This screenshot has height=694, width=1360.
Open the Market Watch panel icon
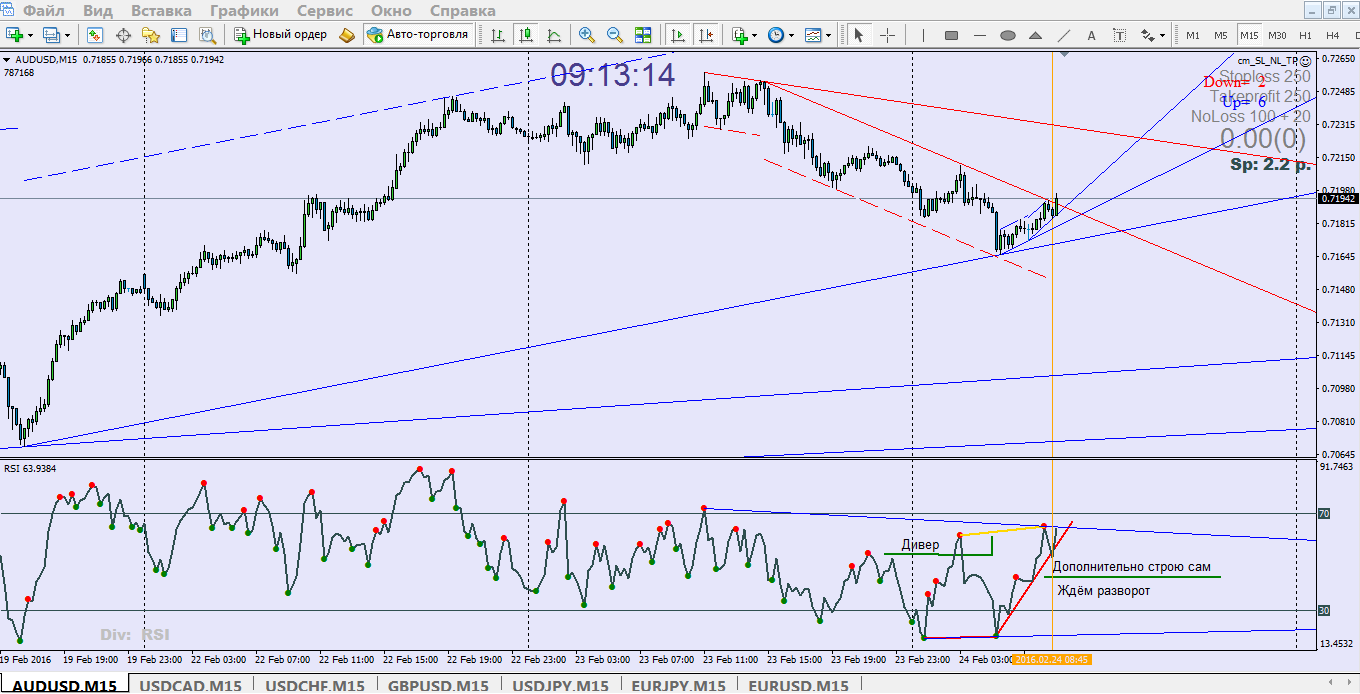click(95, 35)
